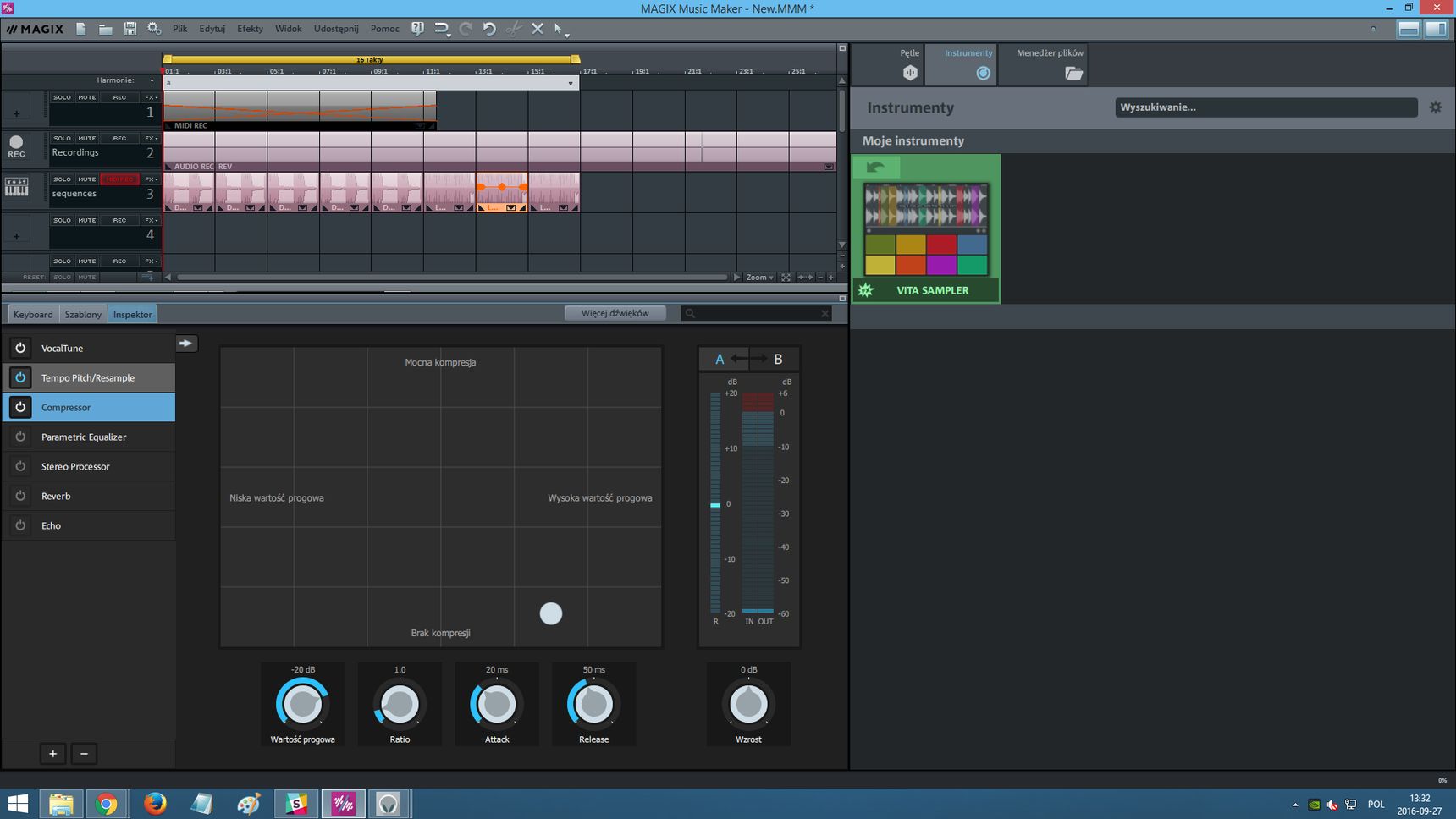Expand the Harmonie dropdown arrow

152,80
